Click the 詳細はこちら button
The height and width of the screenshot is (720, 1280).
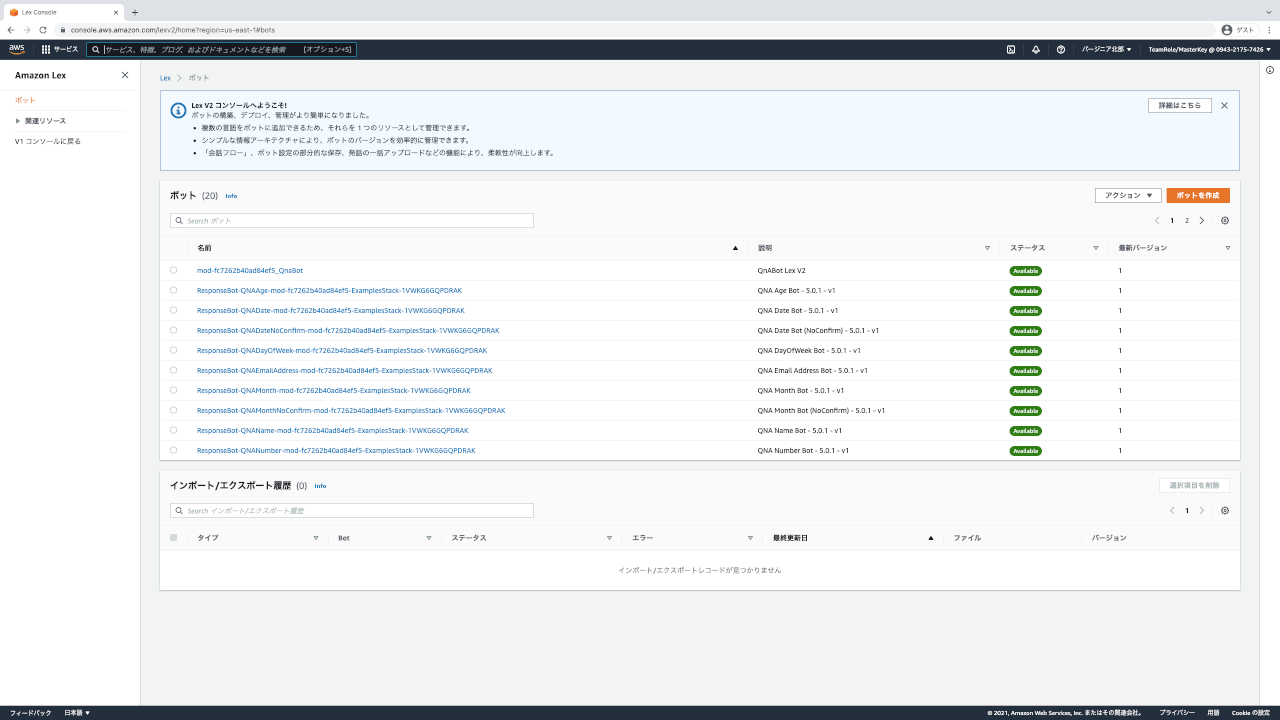[1180, 105]
